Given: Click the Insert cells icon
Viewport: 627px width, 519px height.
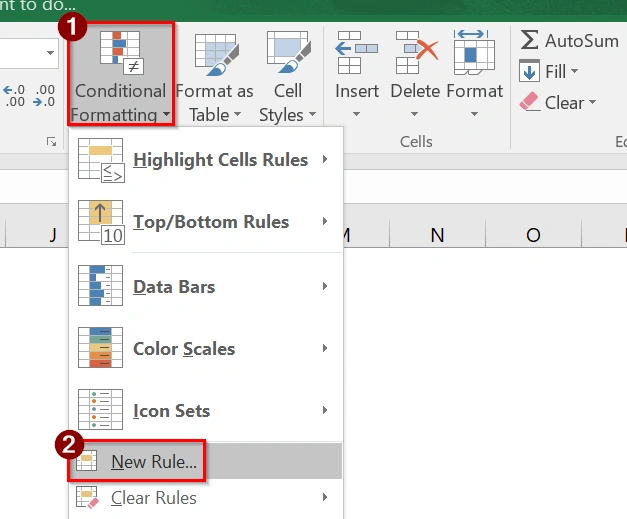Looking at the screenshot, I should (x=357, y=53).
